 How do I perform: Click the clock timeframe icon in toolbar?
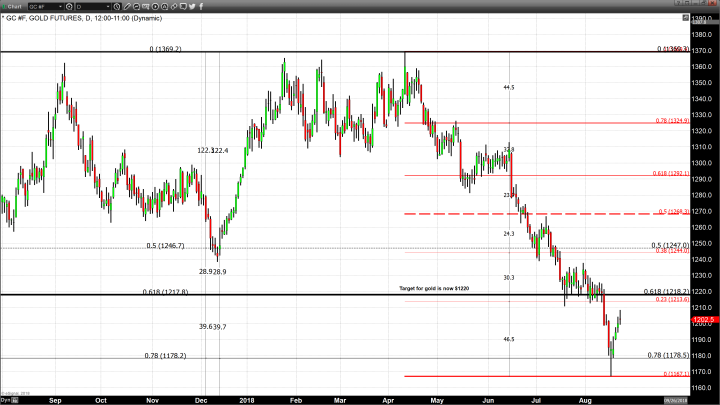[117, 7]
